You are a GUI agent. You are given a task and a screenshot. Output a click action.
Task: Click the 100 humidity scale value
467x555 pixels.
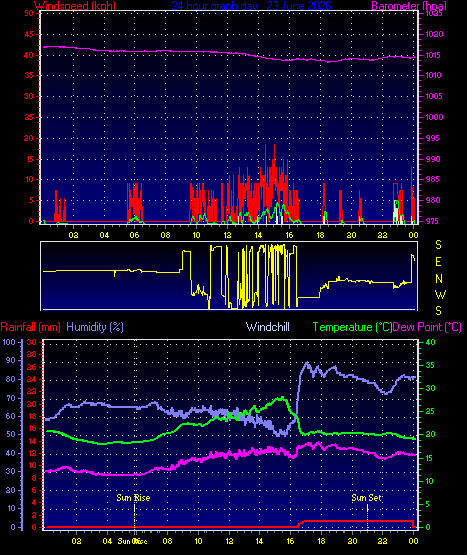click(x=9, y=342)
